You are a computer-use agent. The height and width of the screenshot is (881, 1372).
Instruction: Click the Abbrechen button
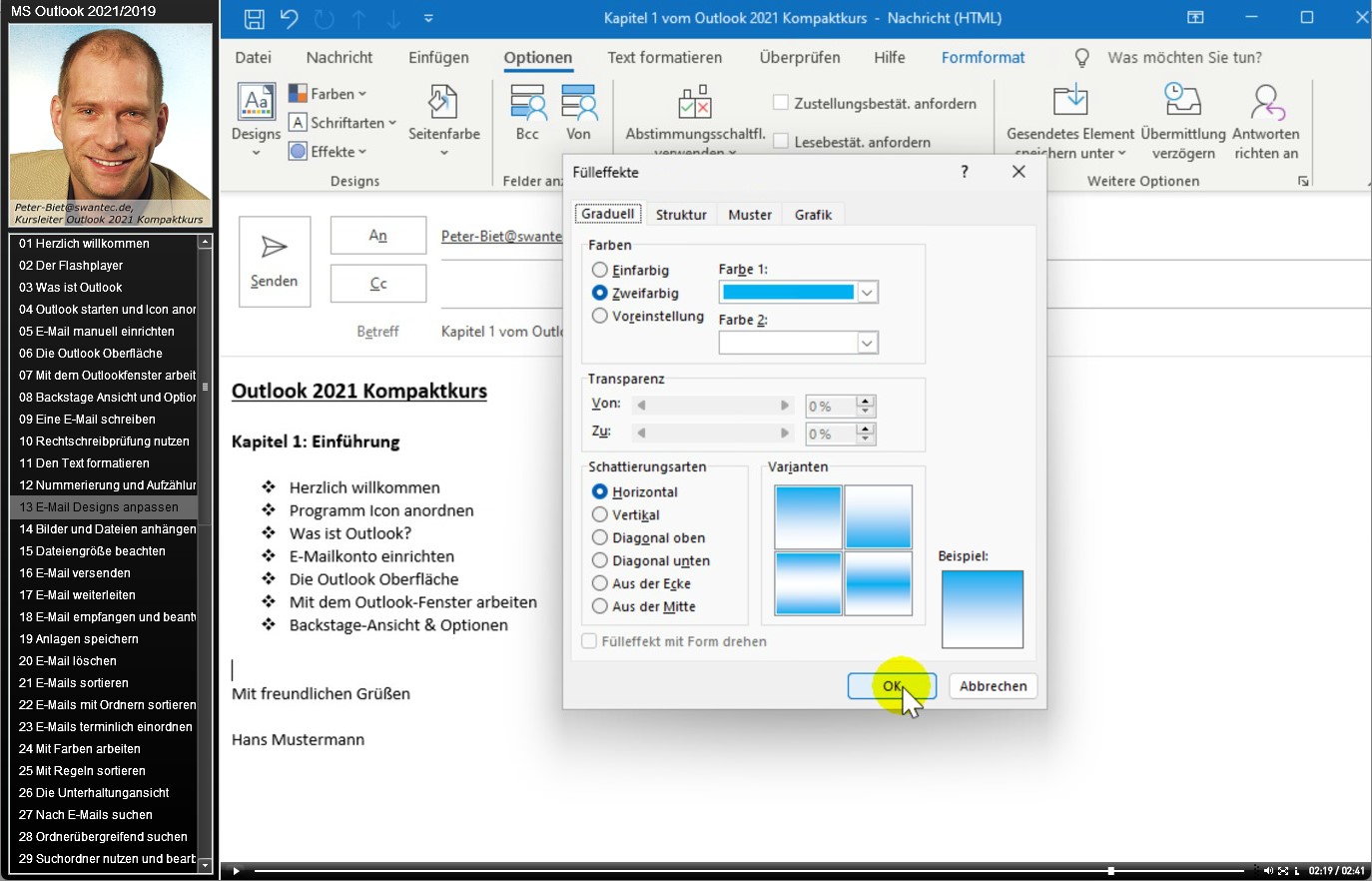pyautogui.click(x=993, y=686)
